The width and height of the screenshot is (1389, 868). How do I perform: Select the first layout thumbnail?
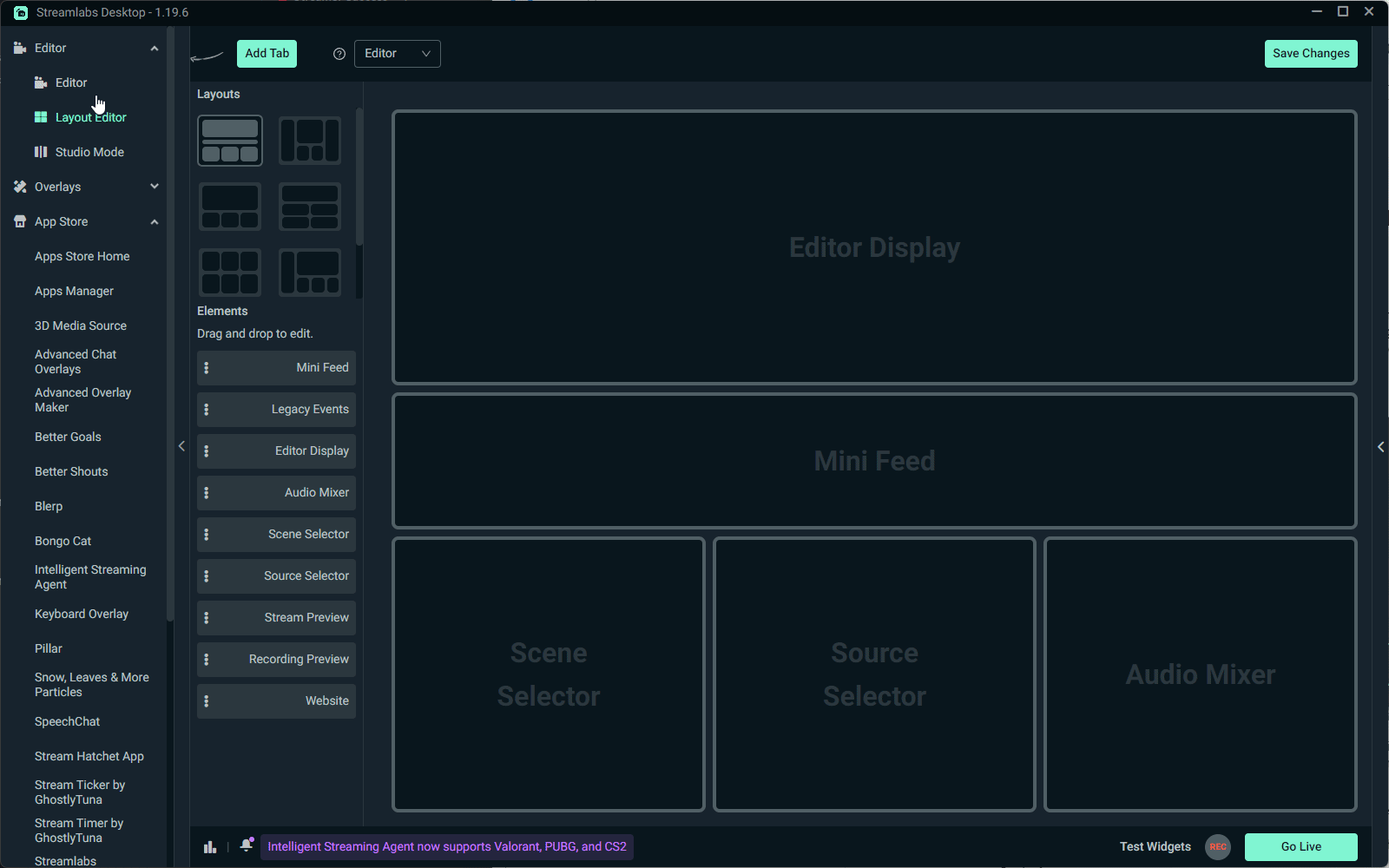230,141
